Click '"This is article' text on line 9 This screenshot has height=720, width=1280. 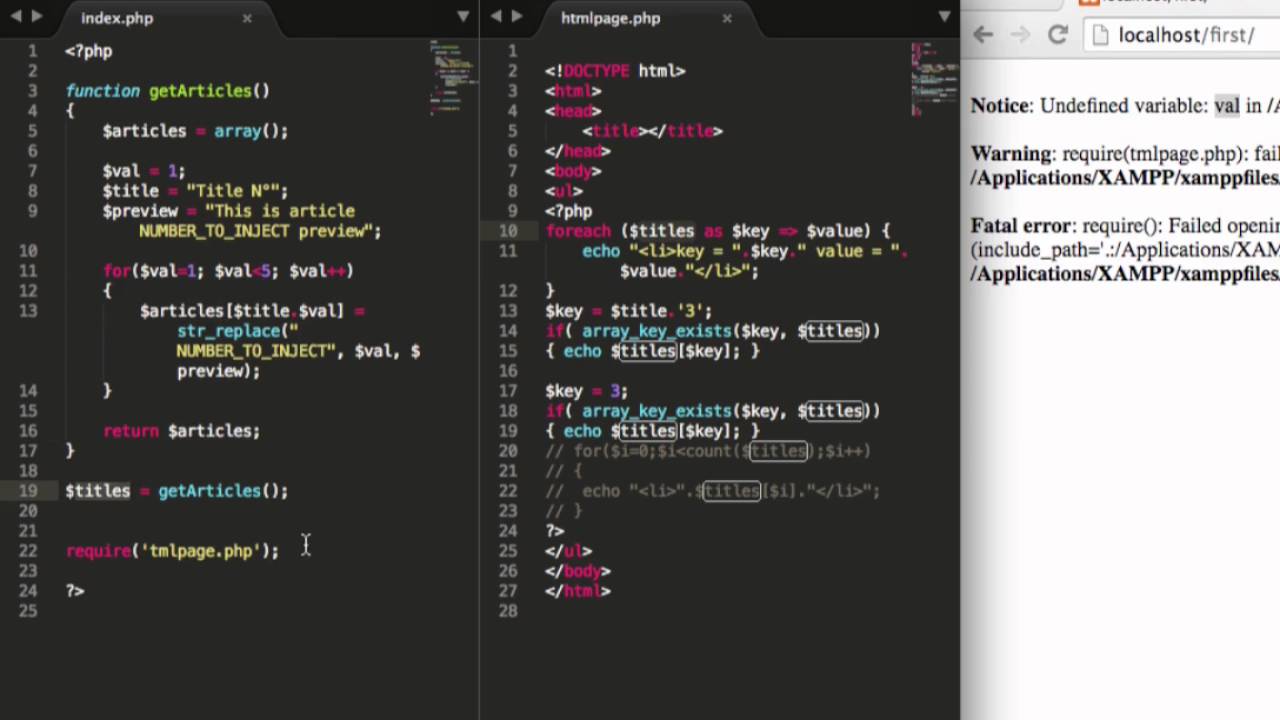pos(280,211)
